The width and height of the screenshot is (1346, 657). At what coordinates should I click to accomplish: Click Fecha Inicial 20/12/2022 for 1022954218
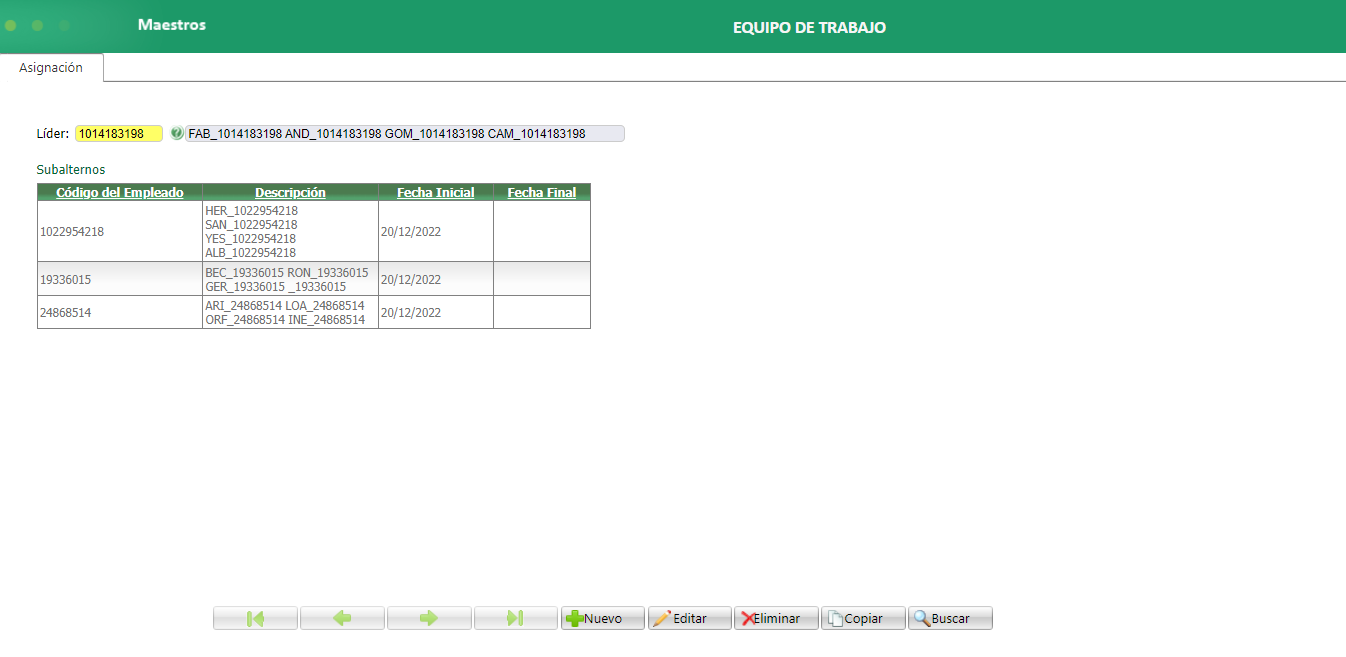coord(436,231)
